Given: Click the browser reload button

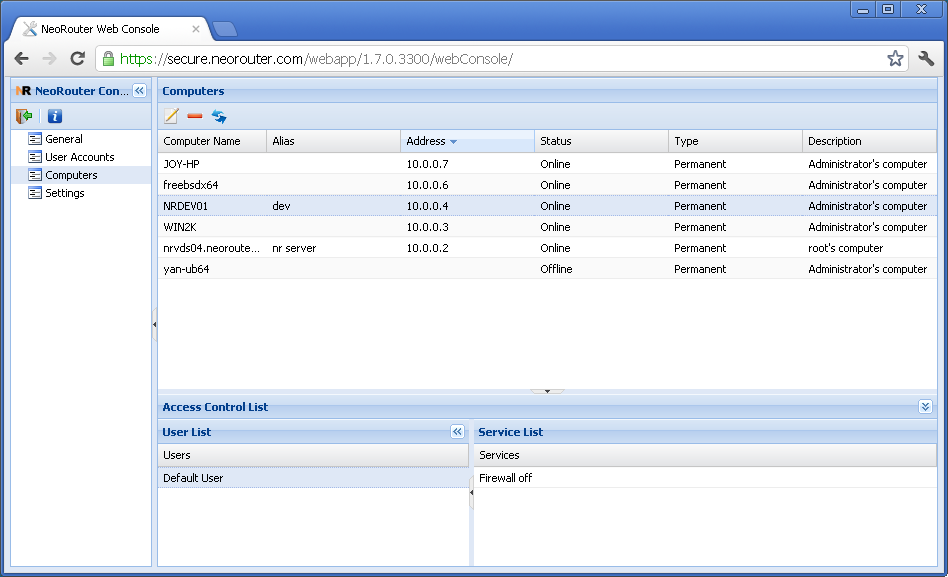Looking at the screenshot, I should pos(77,59).
